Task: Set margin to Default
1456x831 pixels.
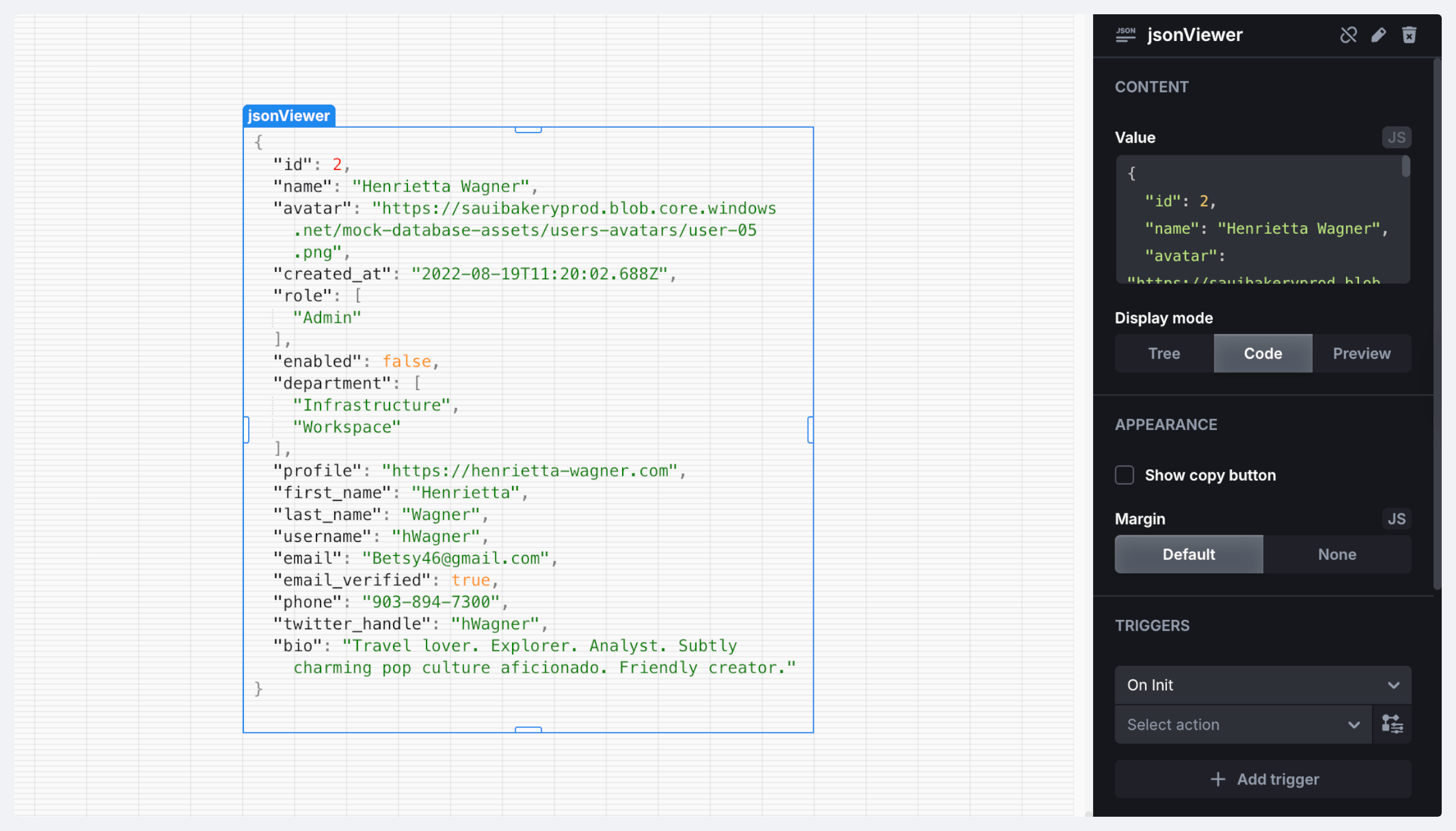Action: pyautogui.click(x=1188, y=554)
